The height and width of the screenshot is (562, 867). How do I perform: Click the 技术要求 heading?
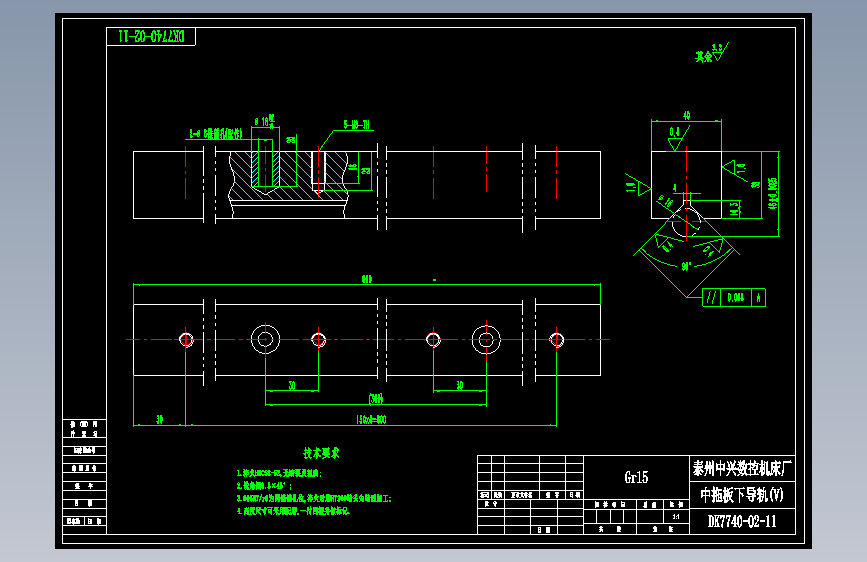pyautogui.click(x=321, y=453)
